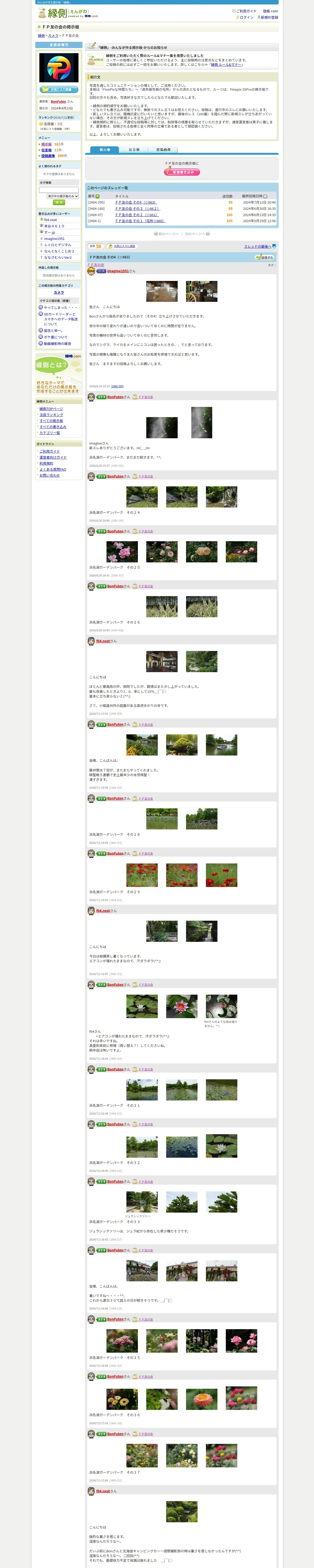The width and height of the screenshot is (314, 1568).
Task: Open f64.next profile link on 2024/7/1 post
Action: tap(103, 641)
